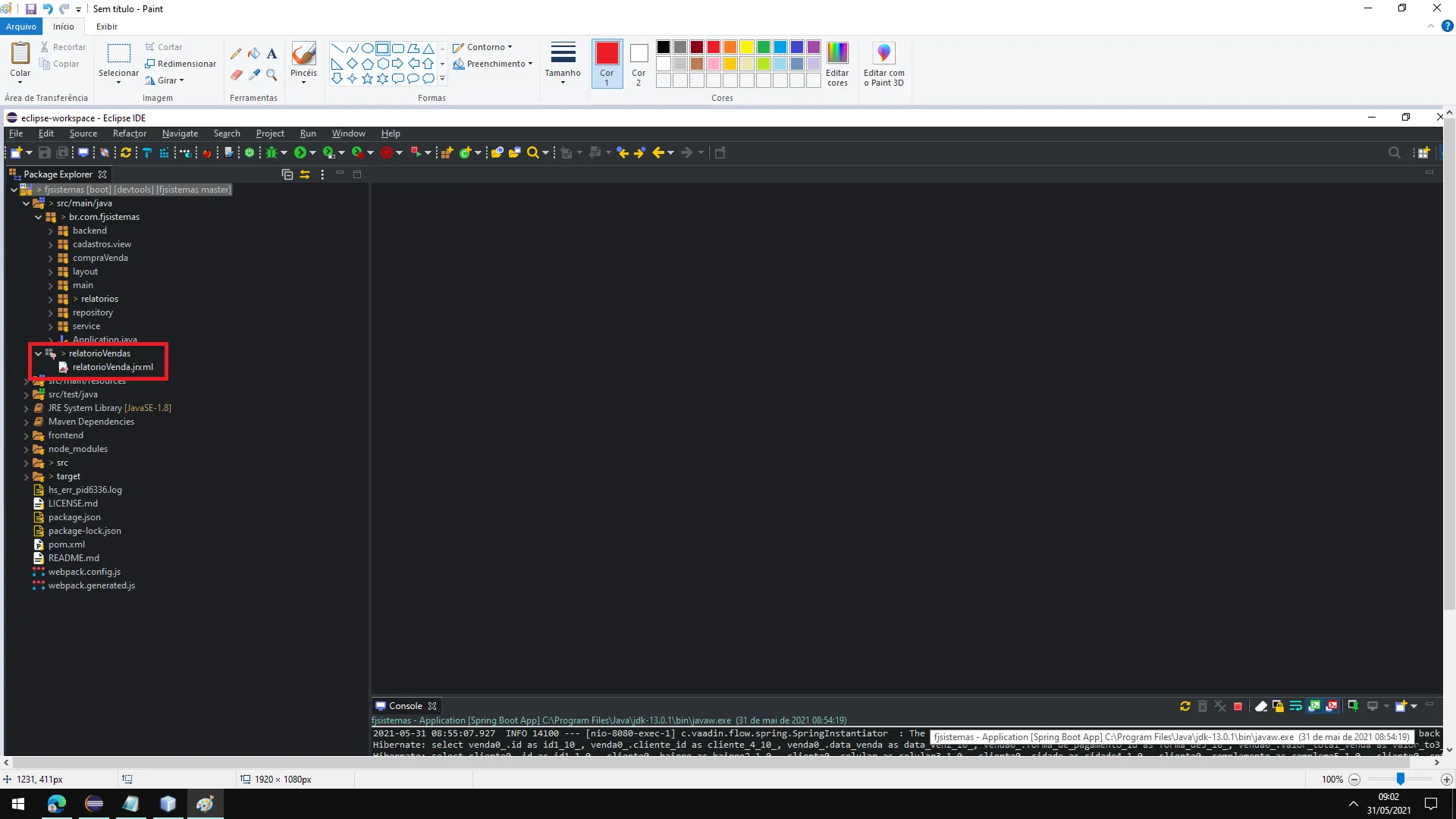
Task: Select the Pencil tool
Action: click(x=236, y=54)
